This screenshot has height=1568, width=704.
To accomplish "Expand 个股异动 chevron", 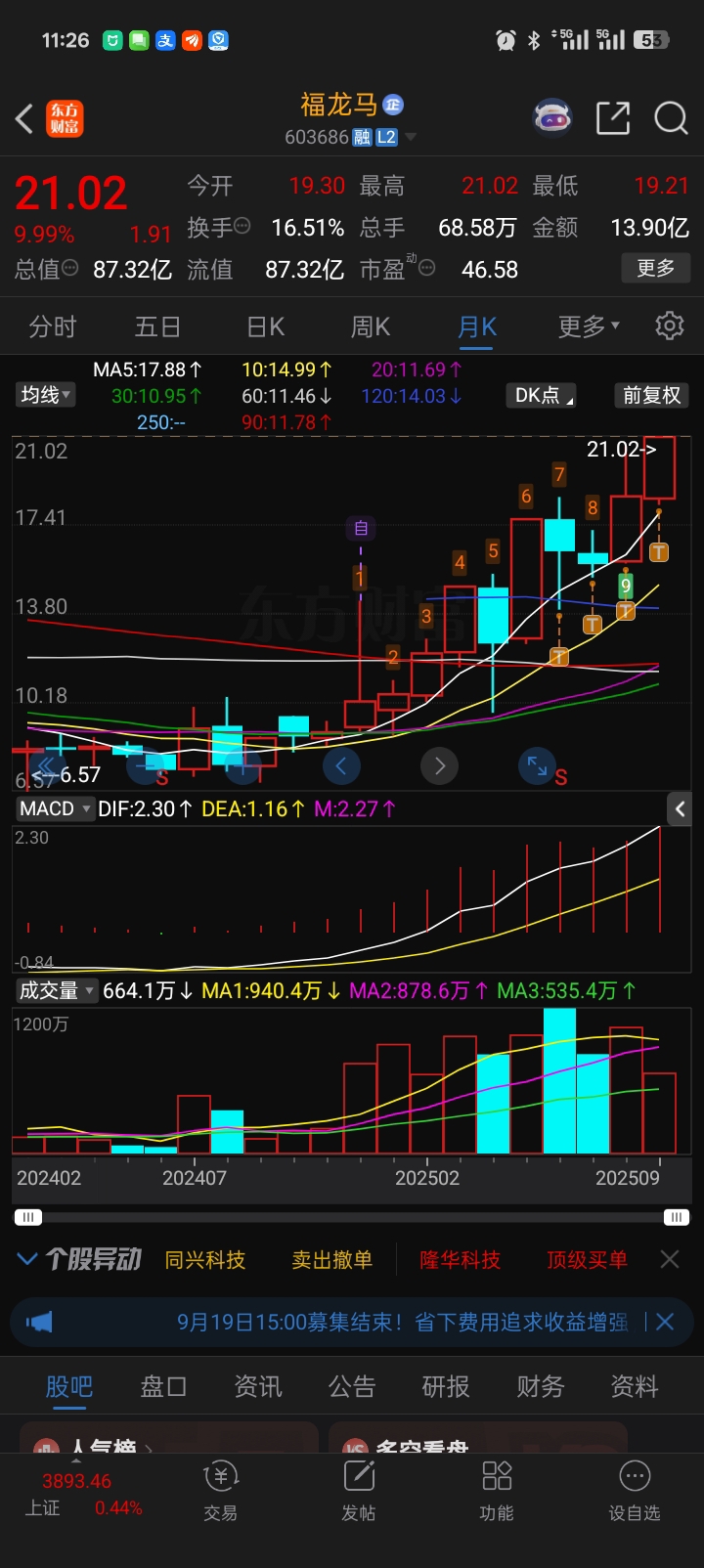I will click(x=27, y=1259).
